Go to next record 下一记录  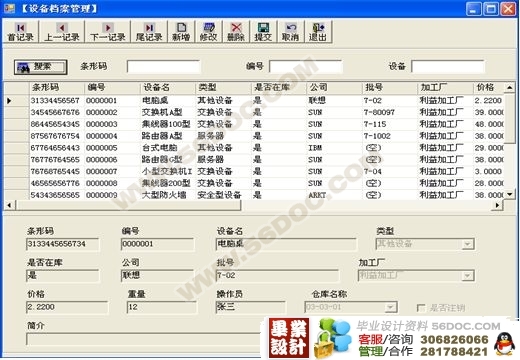point(108,32)
